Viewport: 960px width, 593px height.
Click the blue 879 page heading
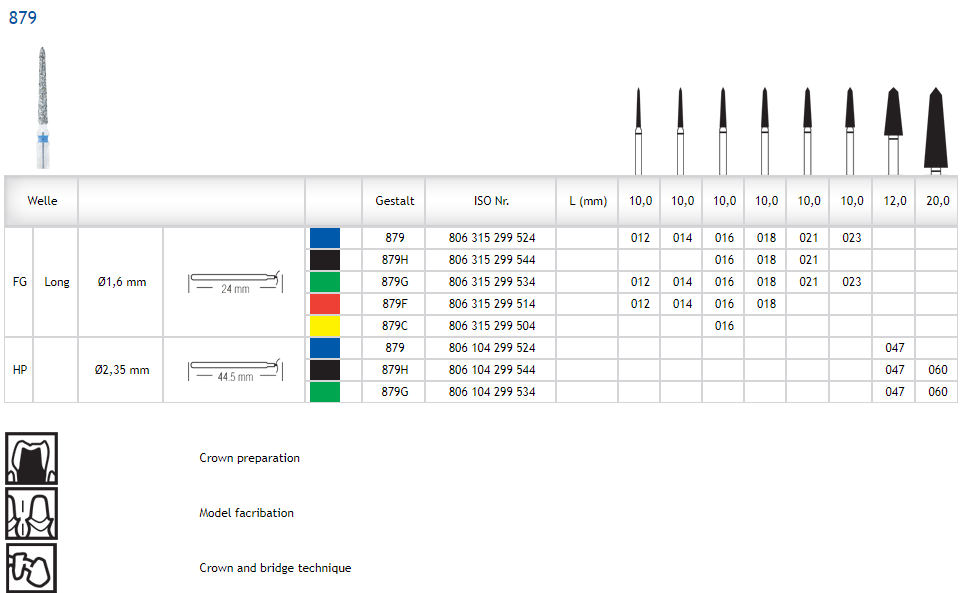pyautogui.click(x=23, y=18)
